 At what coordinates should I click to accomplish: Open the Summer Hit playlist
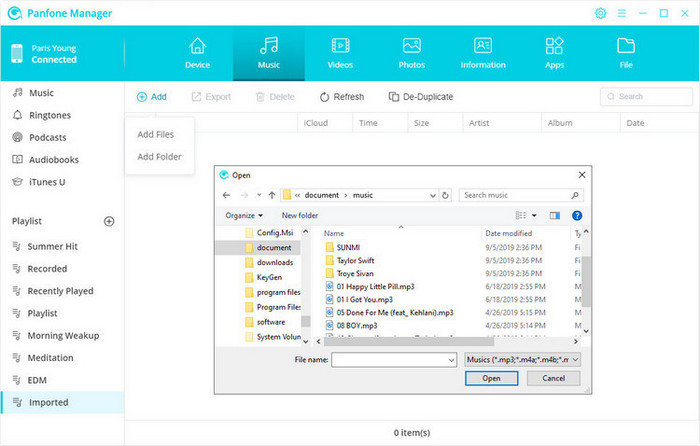click(x=52, y=246)
